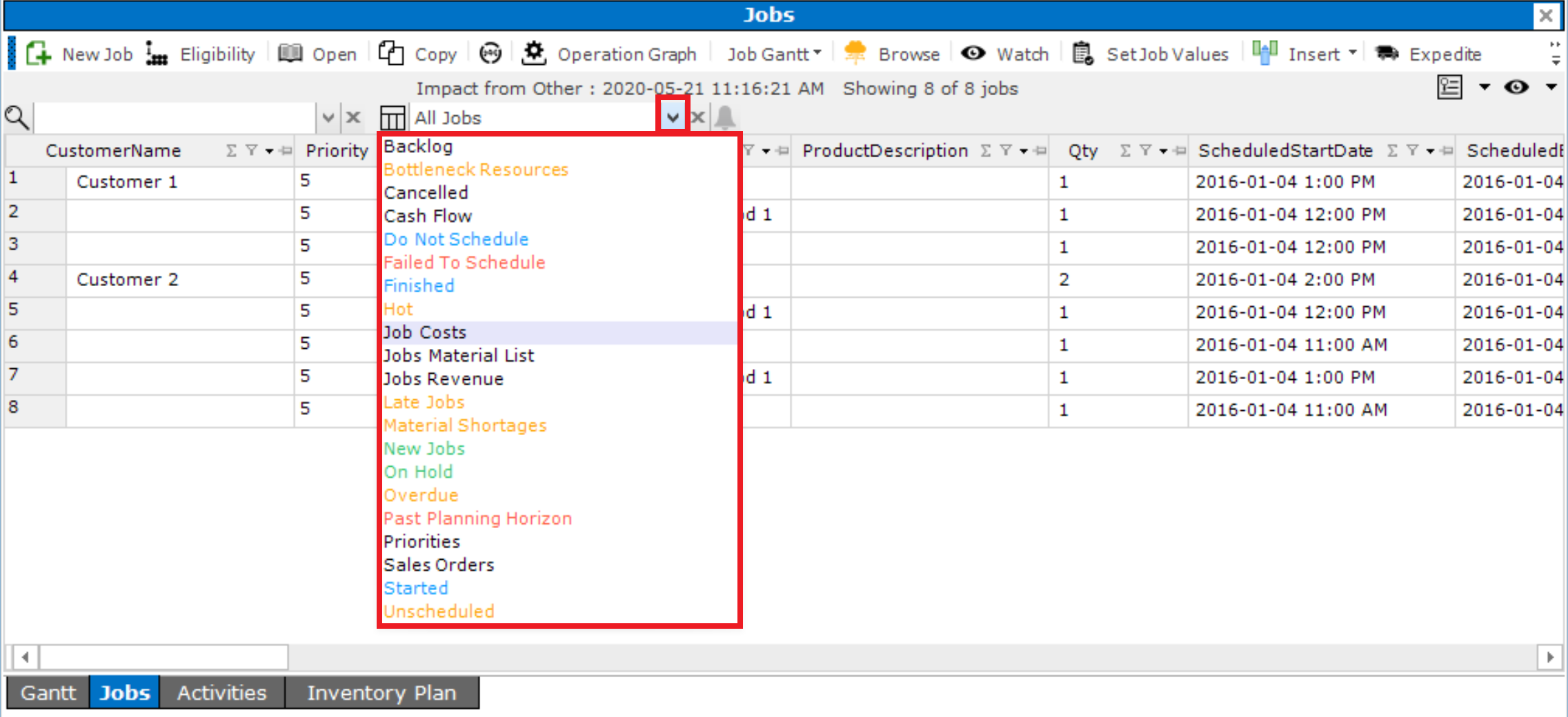Open the Inventory Plan tab

pos(381,693)
